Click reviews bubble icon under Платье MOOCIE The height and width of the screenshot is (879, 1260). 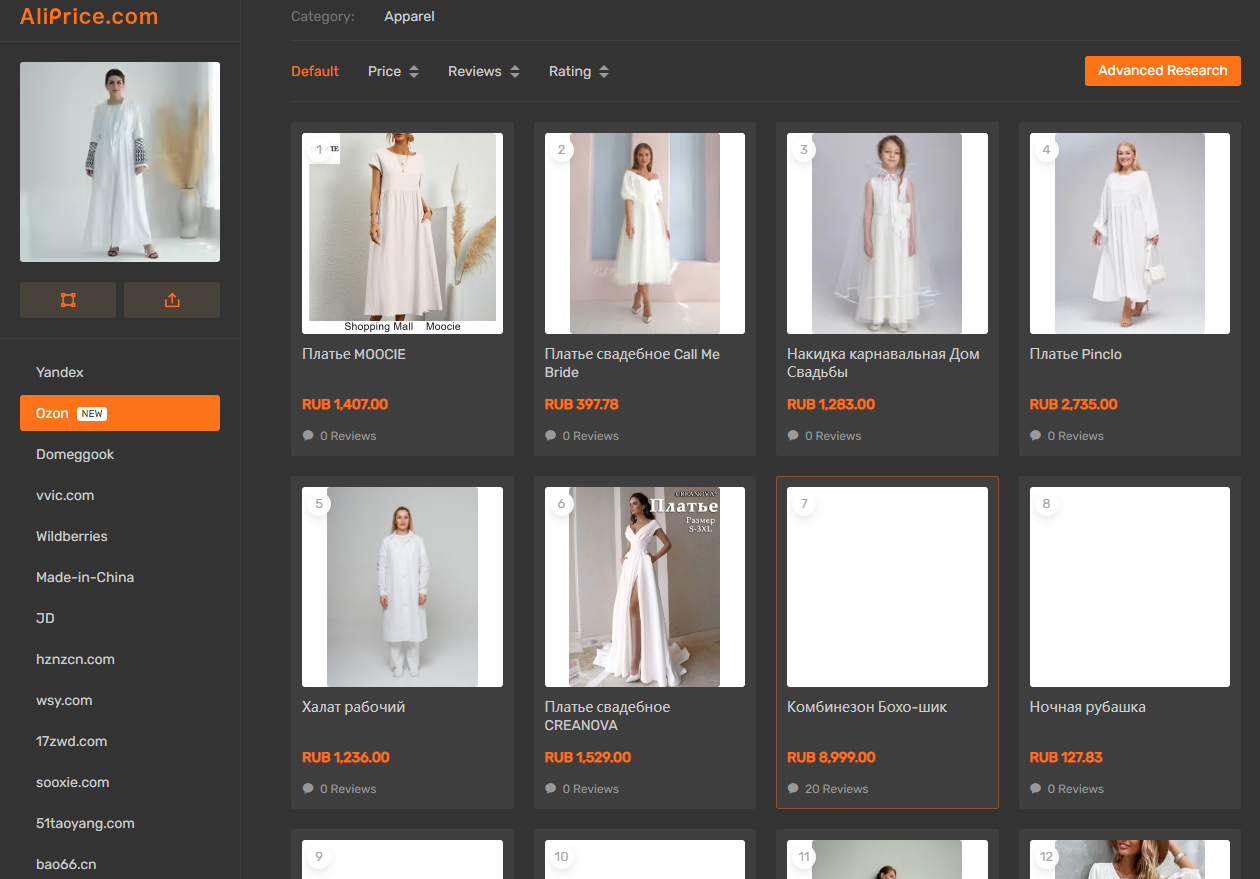pos(308,436)
